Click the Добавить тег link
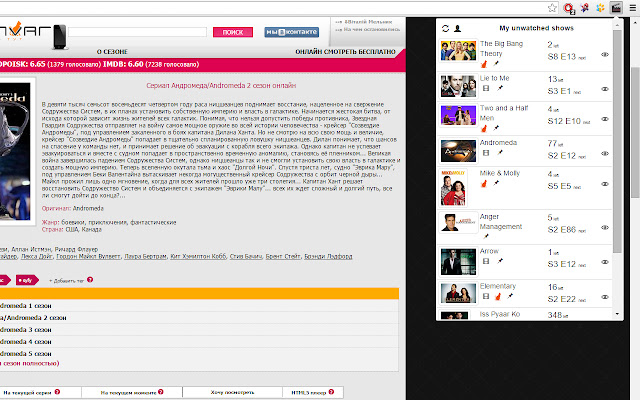Viewport: 640px width, 400px height. (x=67, y=281)
